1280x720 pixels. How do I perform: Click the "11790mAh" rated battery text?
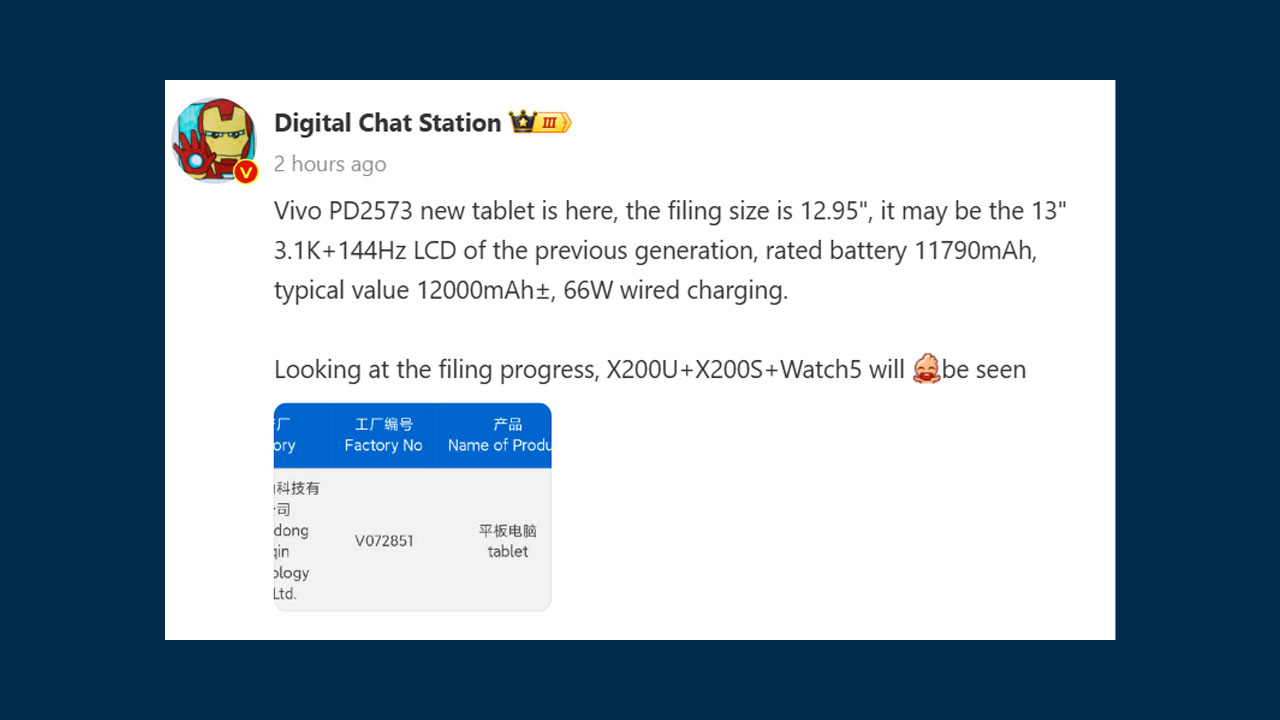tap(975, 251)
